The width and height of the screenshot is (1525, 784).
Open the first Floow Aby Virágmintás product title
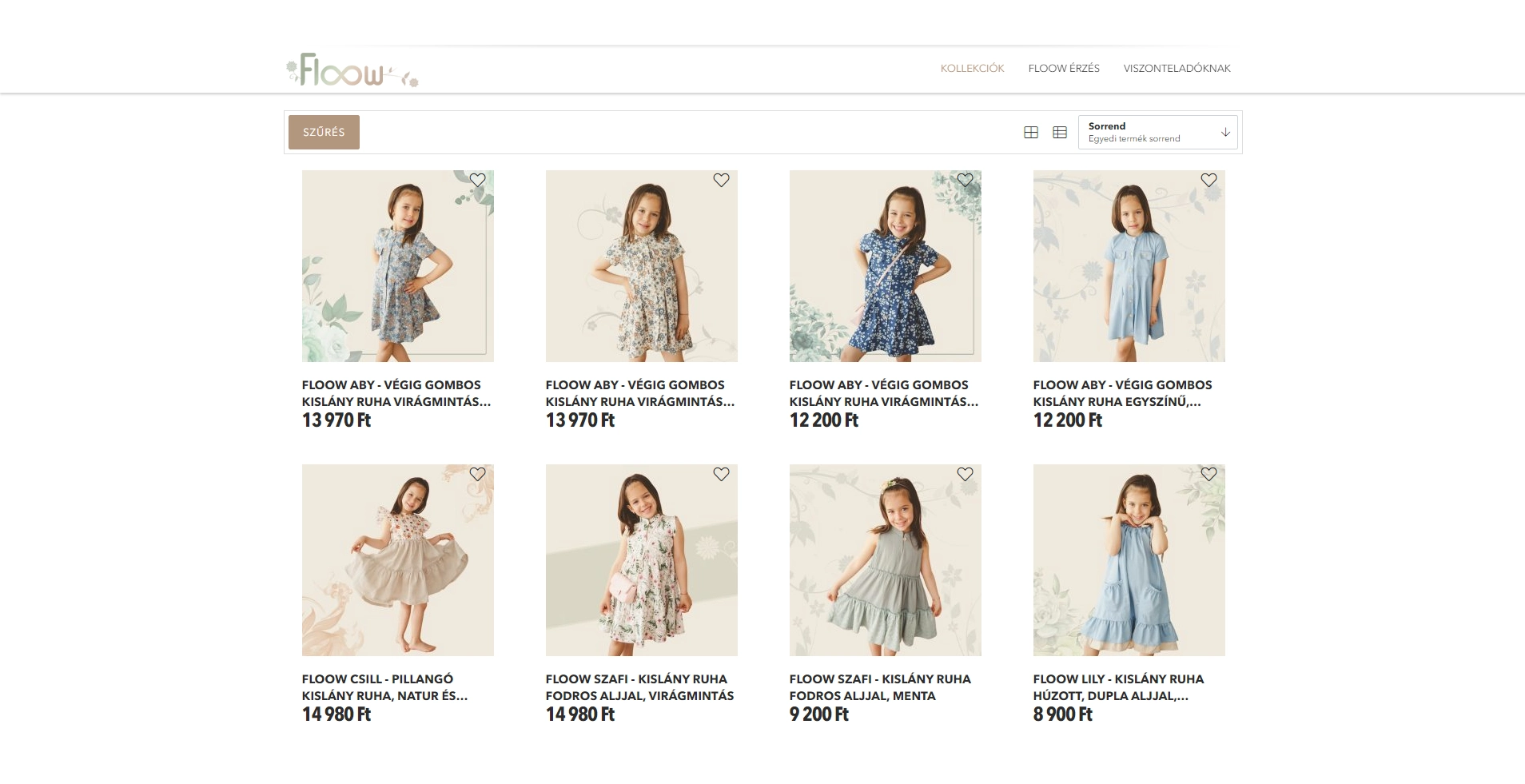pos(396,393)
